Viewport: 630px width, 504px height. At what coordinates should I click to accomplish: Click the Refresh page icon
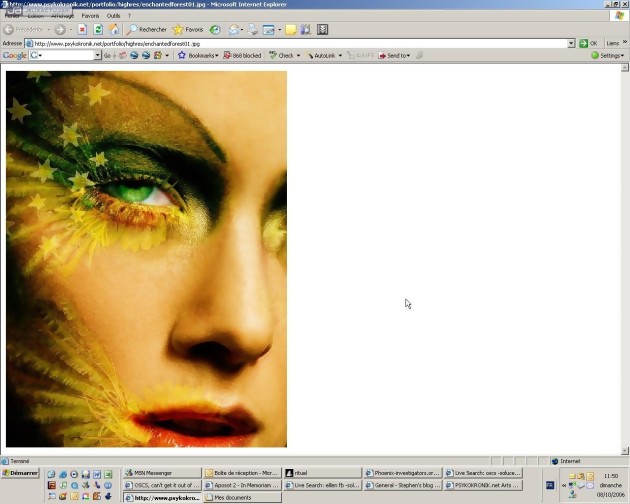tap(98, 30)
